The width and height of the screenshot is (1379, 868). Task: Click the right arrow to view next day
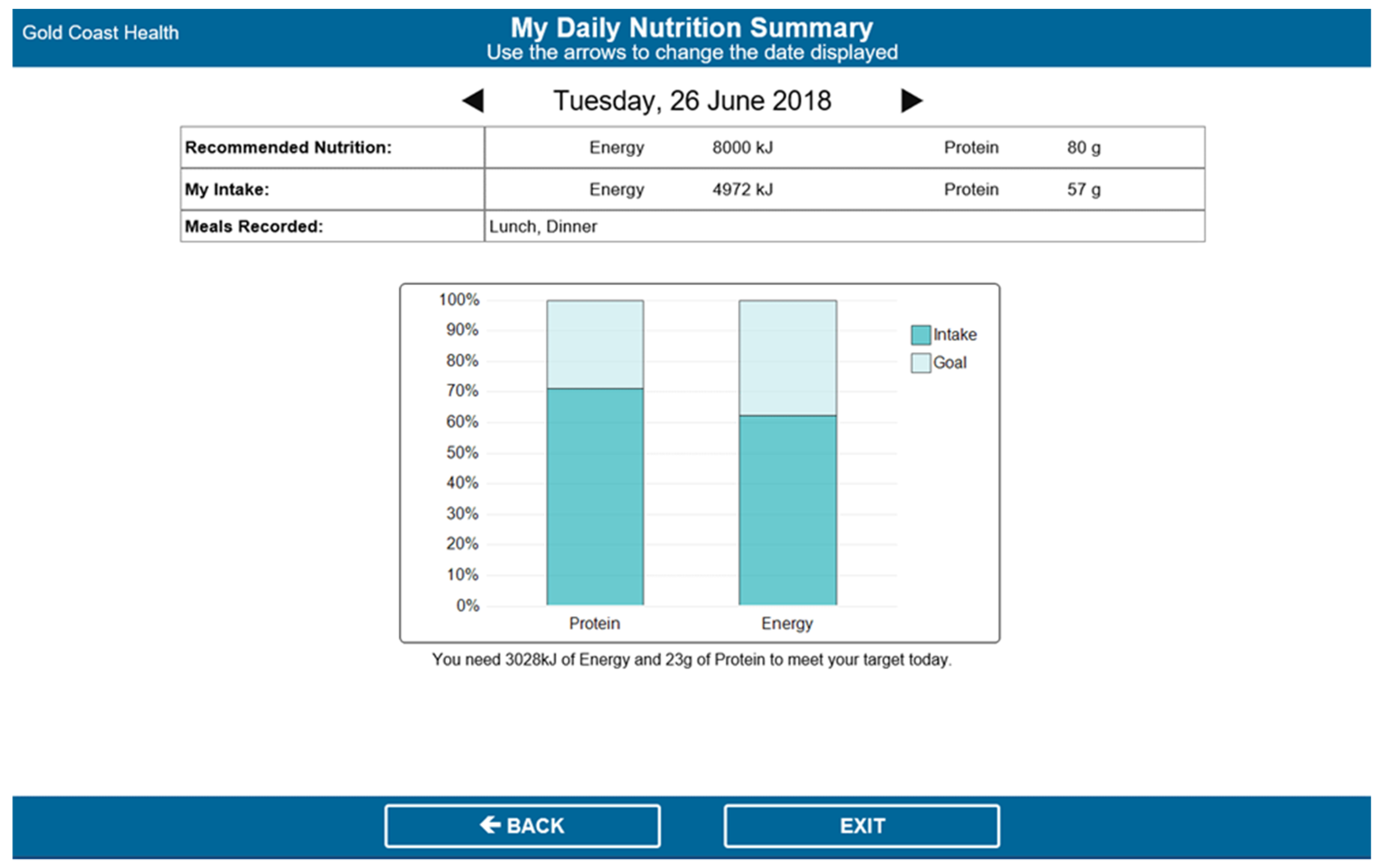pos(911,101)
